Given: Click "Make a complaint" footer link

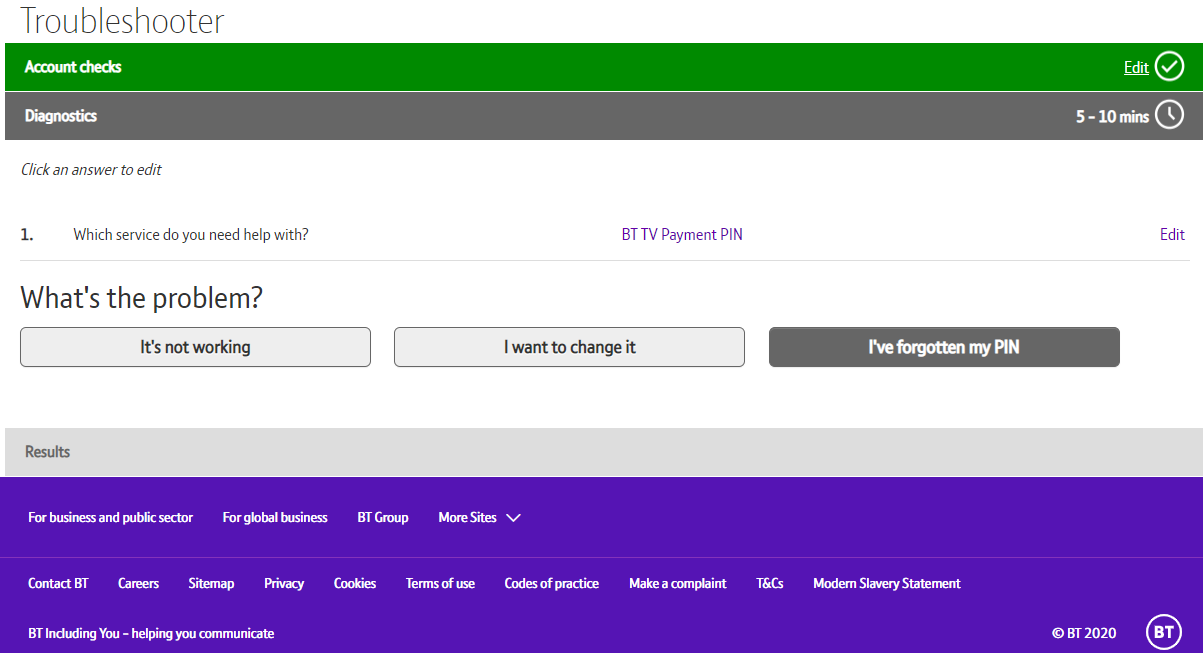Looking at the screenshot, I should point(677,583).
